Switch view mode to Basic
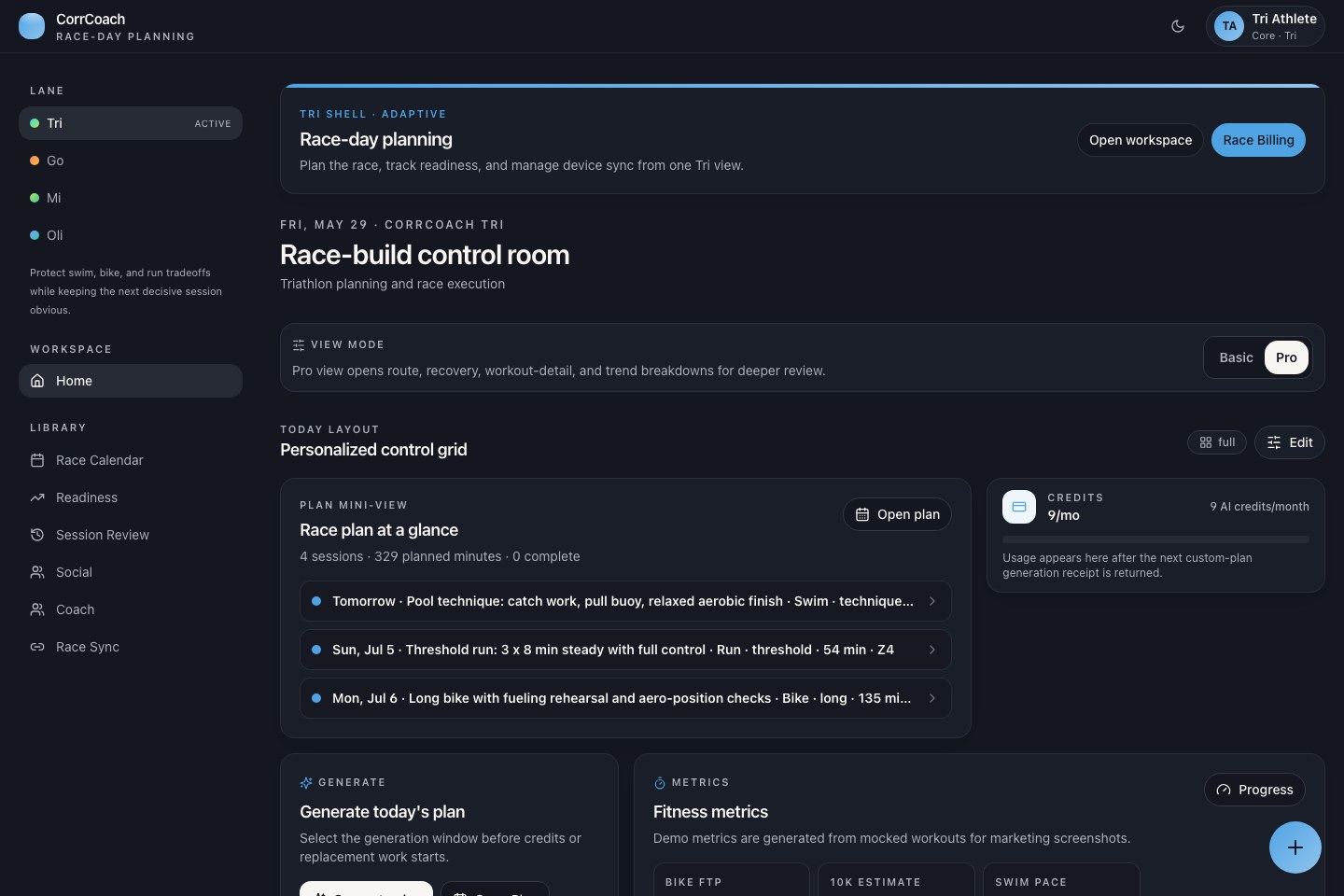This screenshot has width=1344, height=896. pyautogui.click(x=1236, y=357)
